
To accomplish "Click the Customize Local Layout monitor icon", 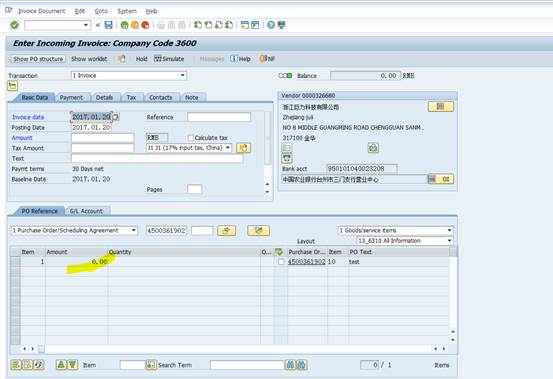I will 281,25.
